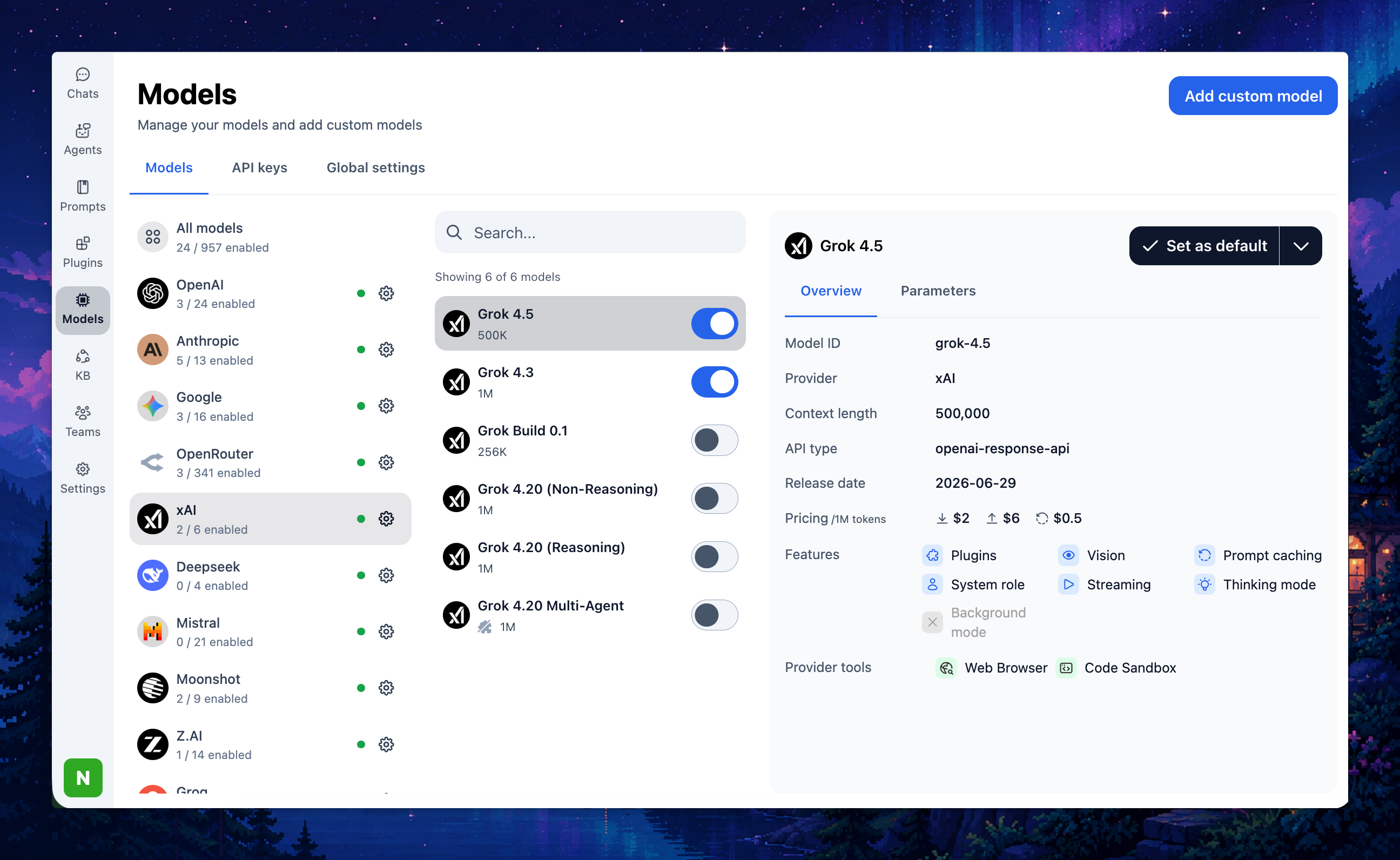Open Settings from the left sidebar

click(x=83, y=478)
